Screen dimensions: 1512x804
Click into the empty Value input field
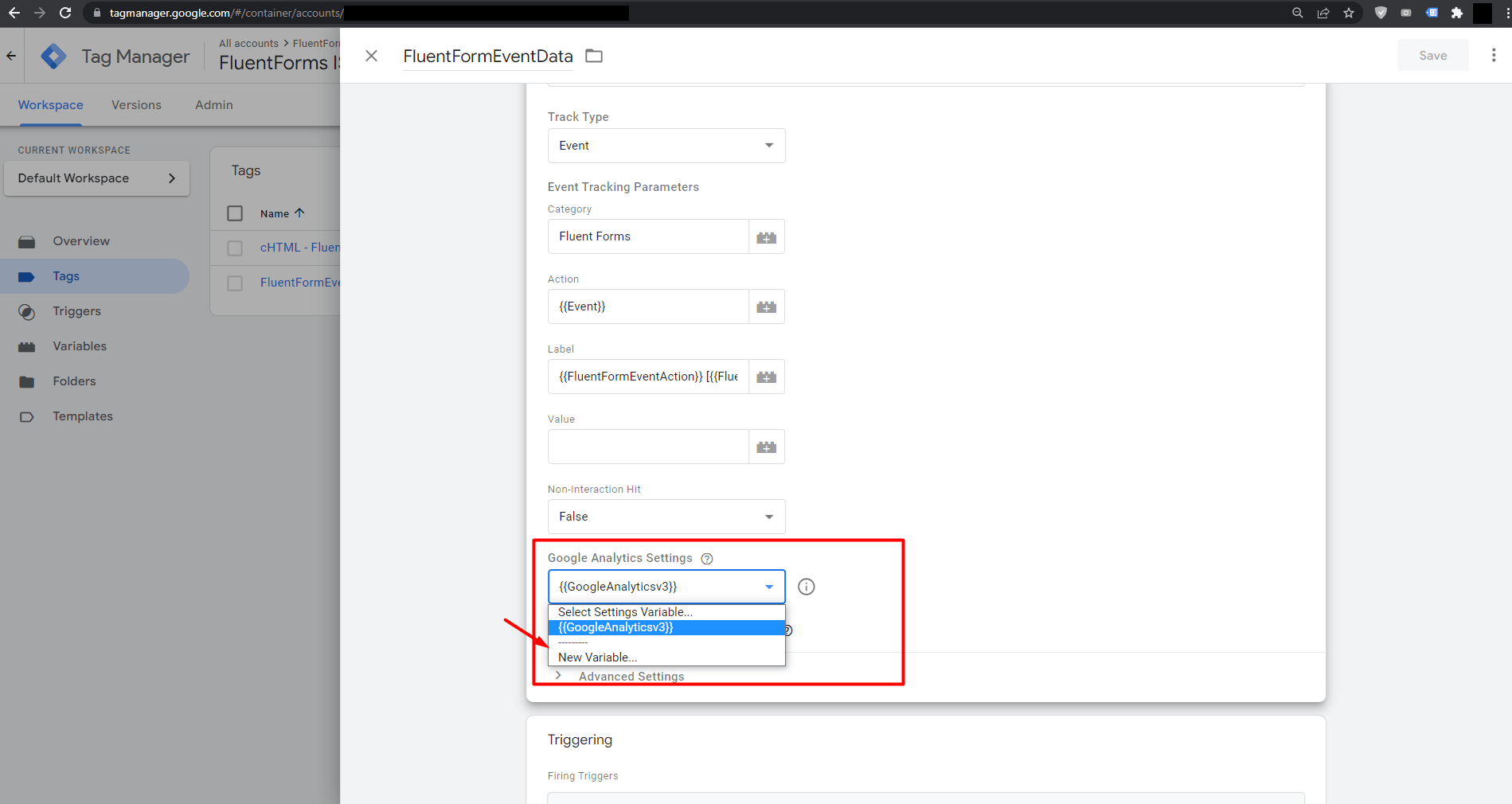coord(647,447)
